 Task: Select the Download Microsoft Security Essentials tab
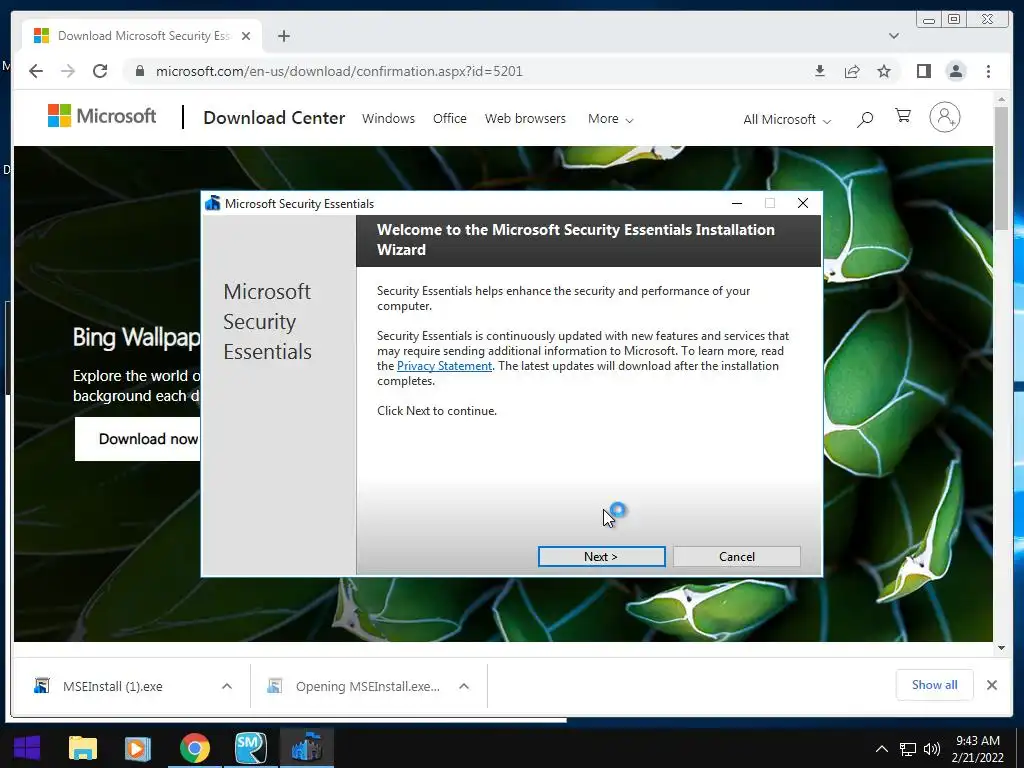(x=142, y=36)
